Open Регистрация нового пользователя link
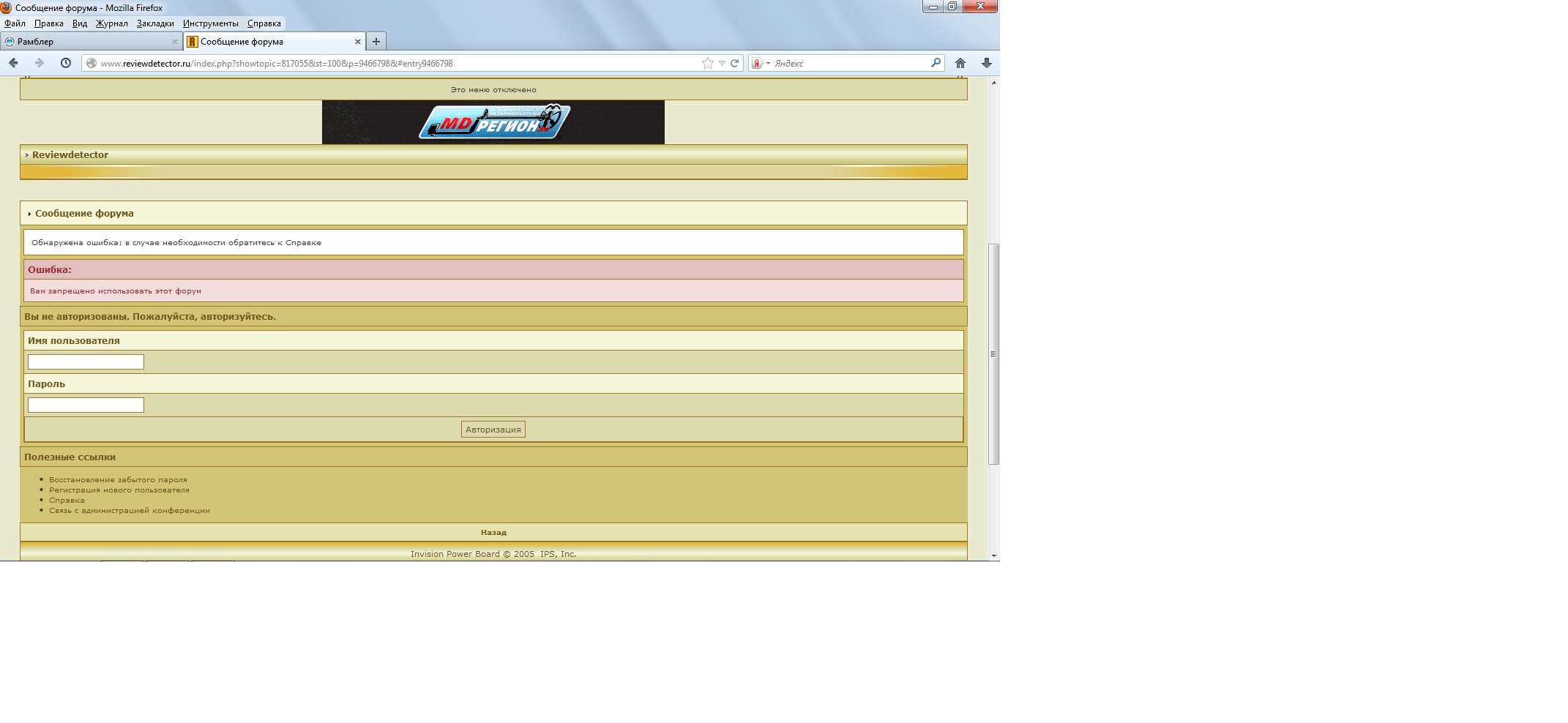The image size is (1568, 723). pos(119,490)
